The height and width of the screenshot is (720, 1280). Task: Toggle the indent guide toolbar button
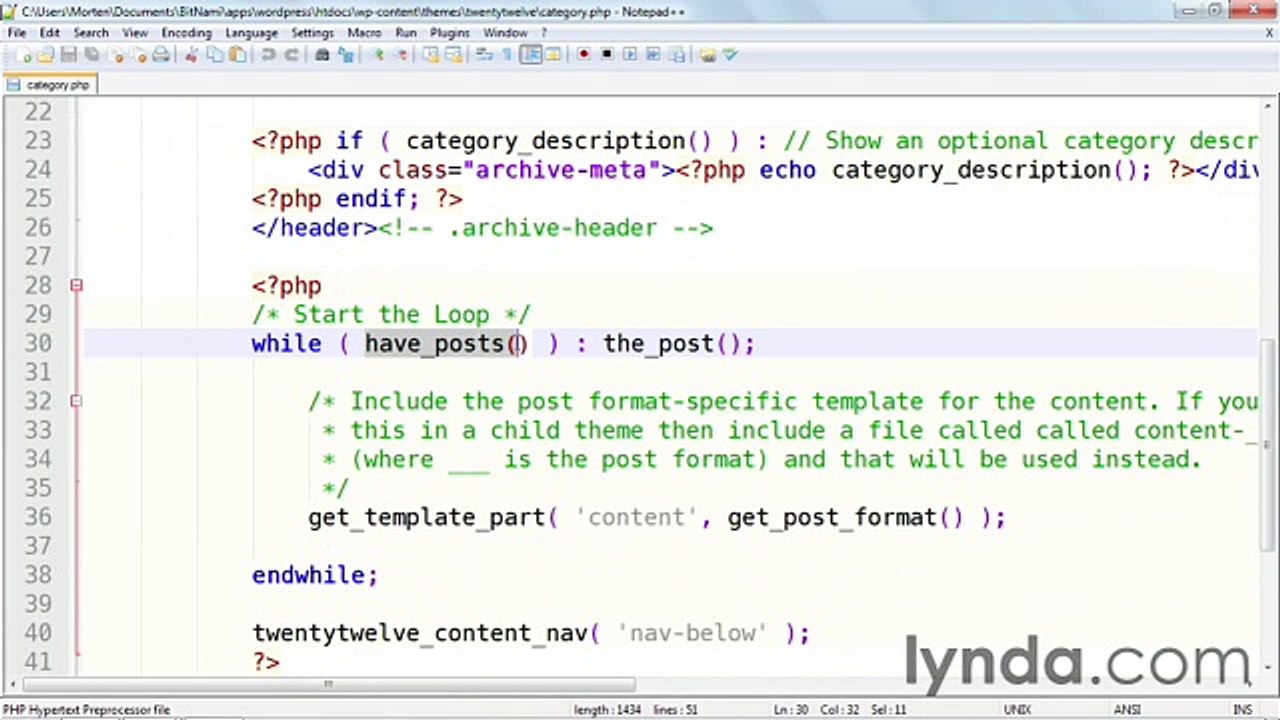[x=530, y=55]
